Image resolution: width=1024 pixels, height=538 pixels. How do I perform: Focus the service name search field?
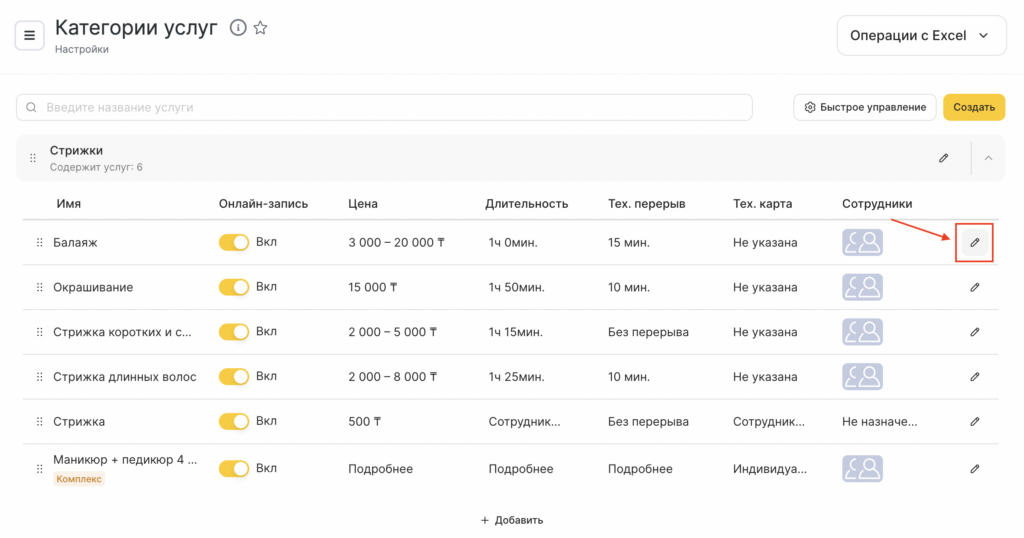[384, 107]
